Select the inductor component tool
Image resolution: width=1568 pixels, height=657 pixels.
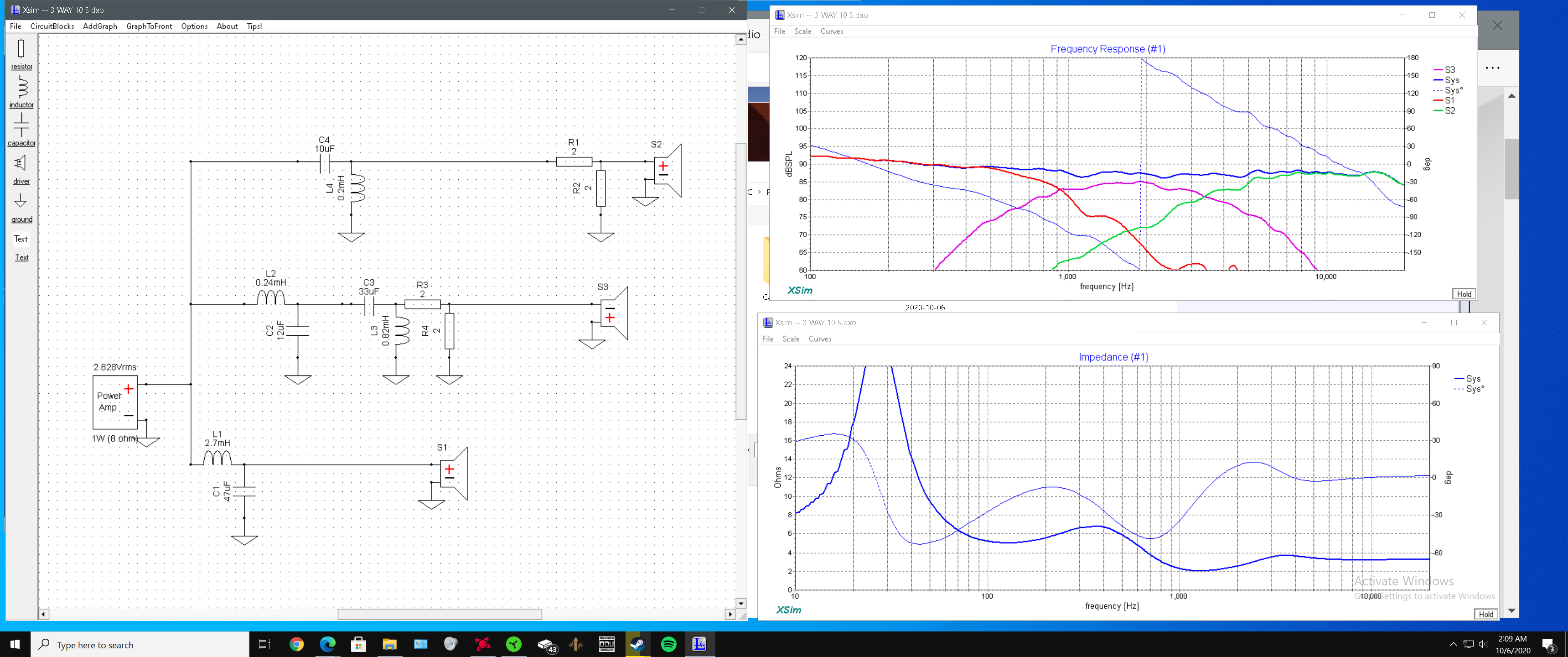coord(21,92)
